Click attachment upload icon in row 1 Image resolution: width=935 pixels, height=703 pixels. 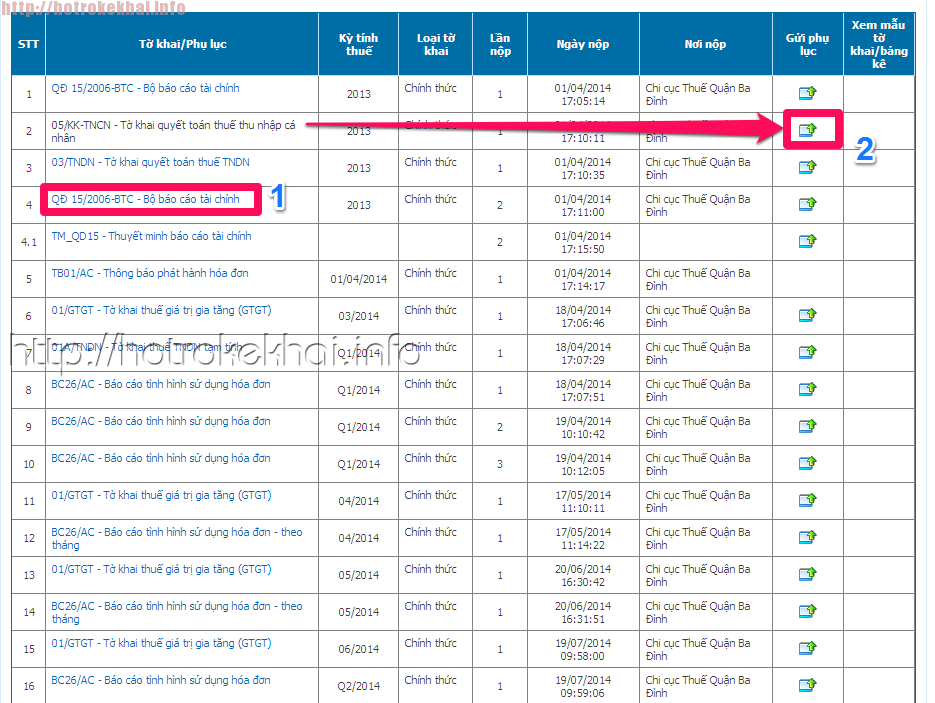[807, 94]
